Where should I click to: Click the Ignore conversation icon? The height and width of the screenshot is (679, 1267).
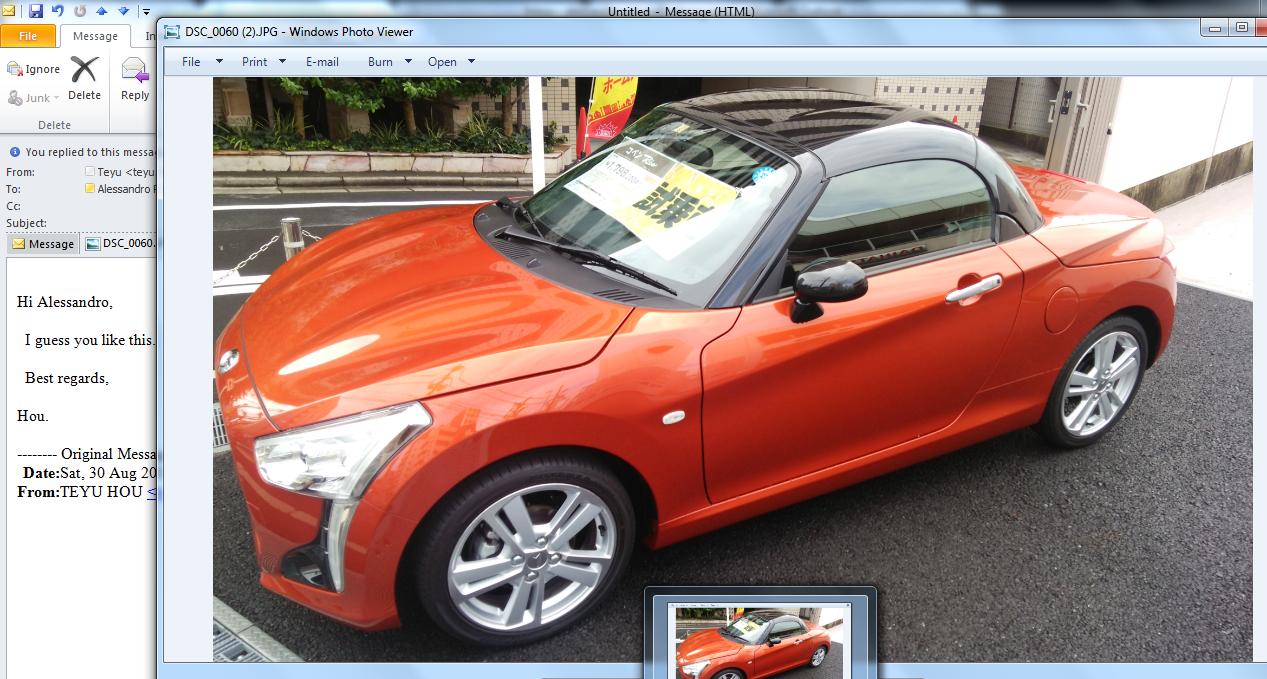pyautogui.click(x=15, y=69)
